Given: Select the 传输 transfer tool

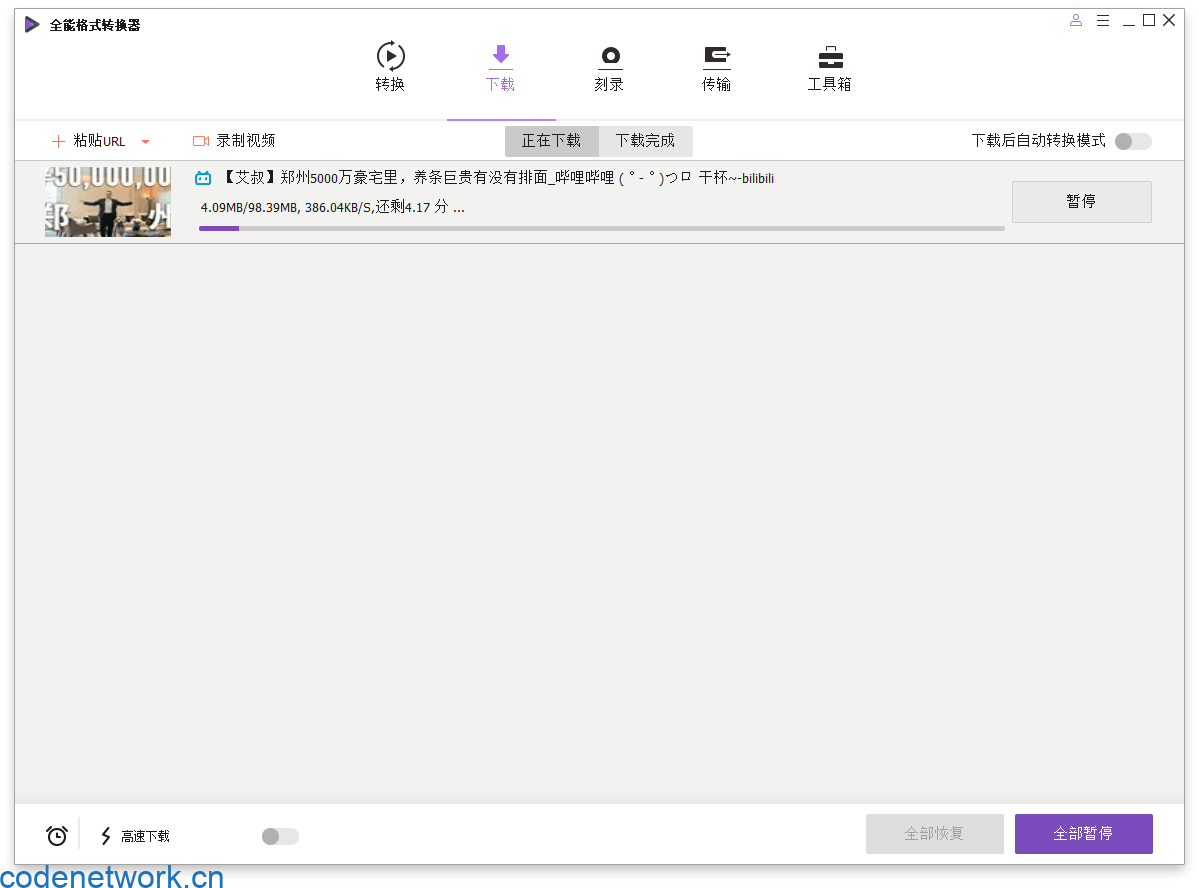Looking at the screenshot, I should click(717, 67).
